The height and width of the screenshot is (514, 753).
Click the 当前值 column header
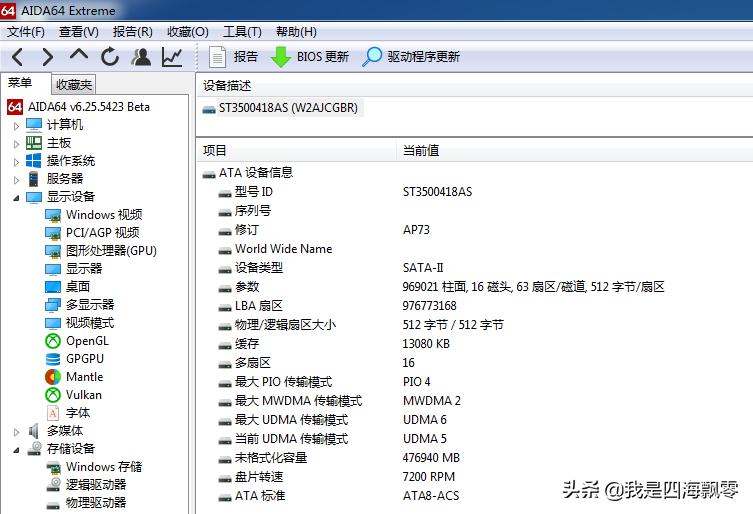click(421, 150)
